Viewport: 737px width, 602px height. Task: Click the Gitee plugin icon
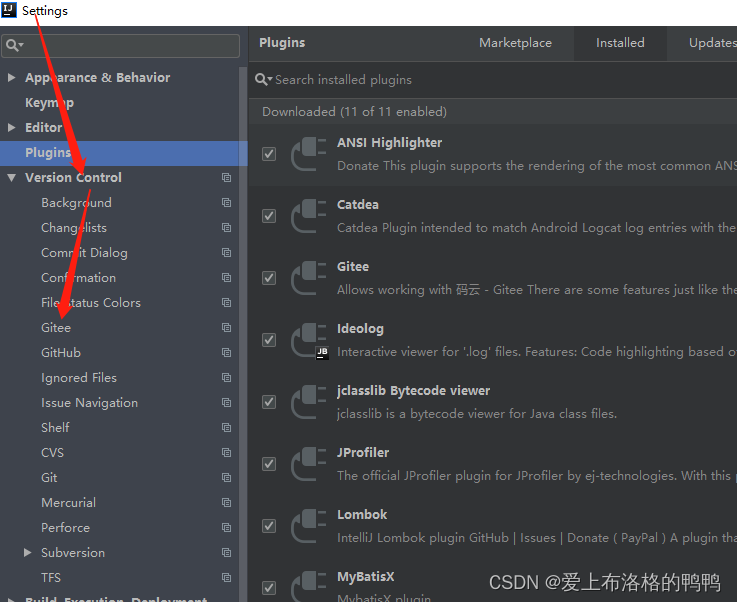point(308,278)
